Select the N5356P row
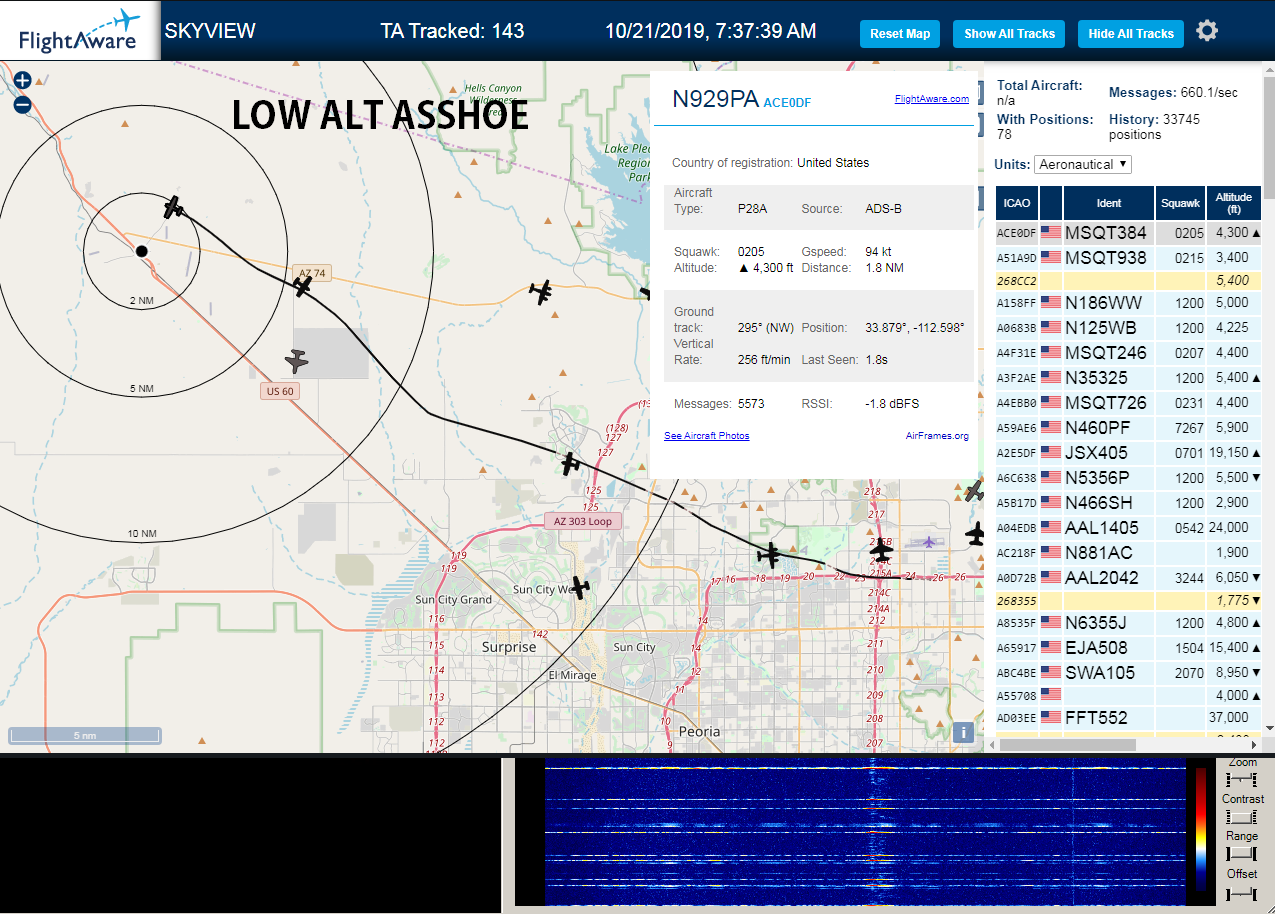 1129,478
